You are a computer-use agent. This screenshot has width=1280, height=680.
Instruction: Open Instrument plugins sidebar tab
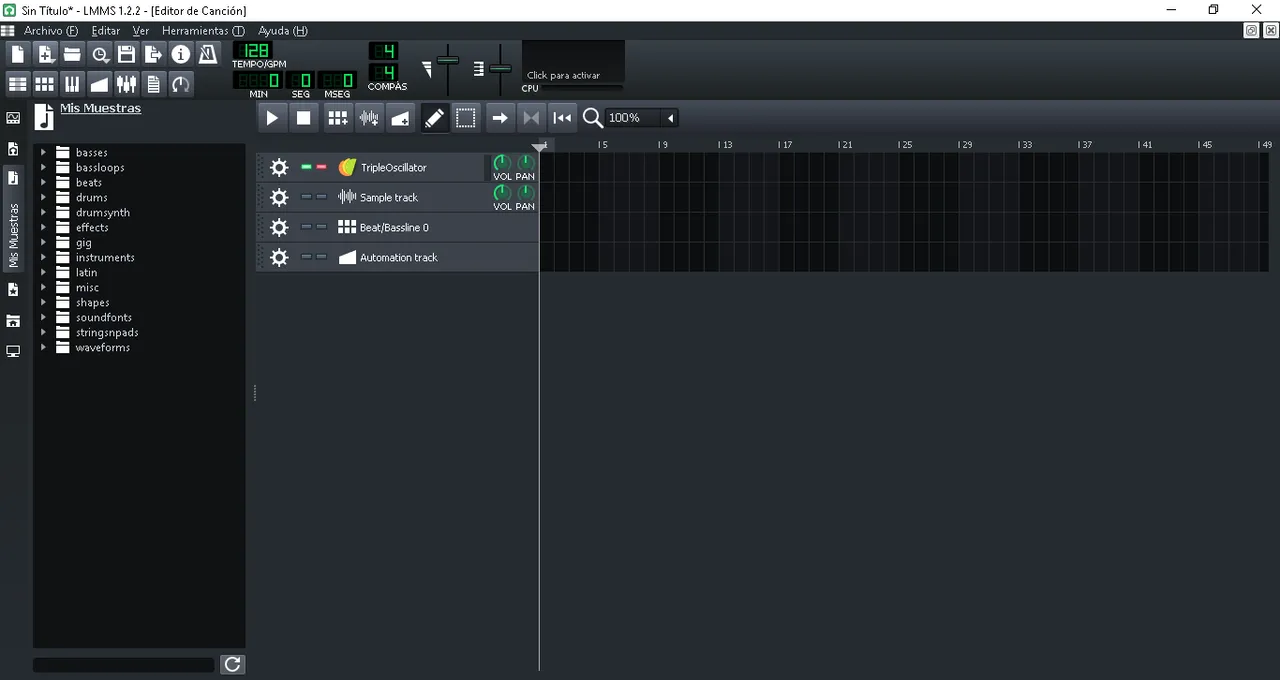(x=13, y=118)
